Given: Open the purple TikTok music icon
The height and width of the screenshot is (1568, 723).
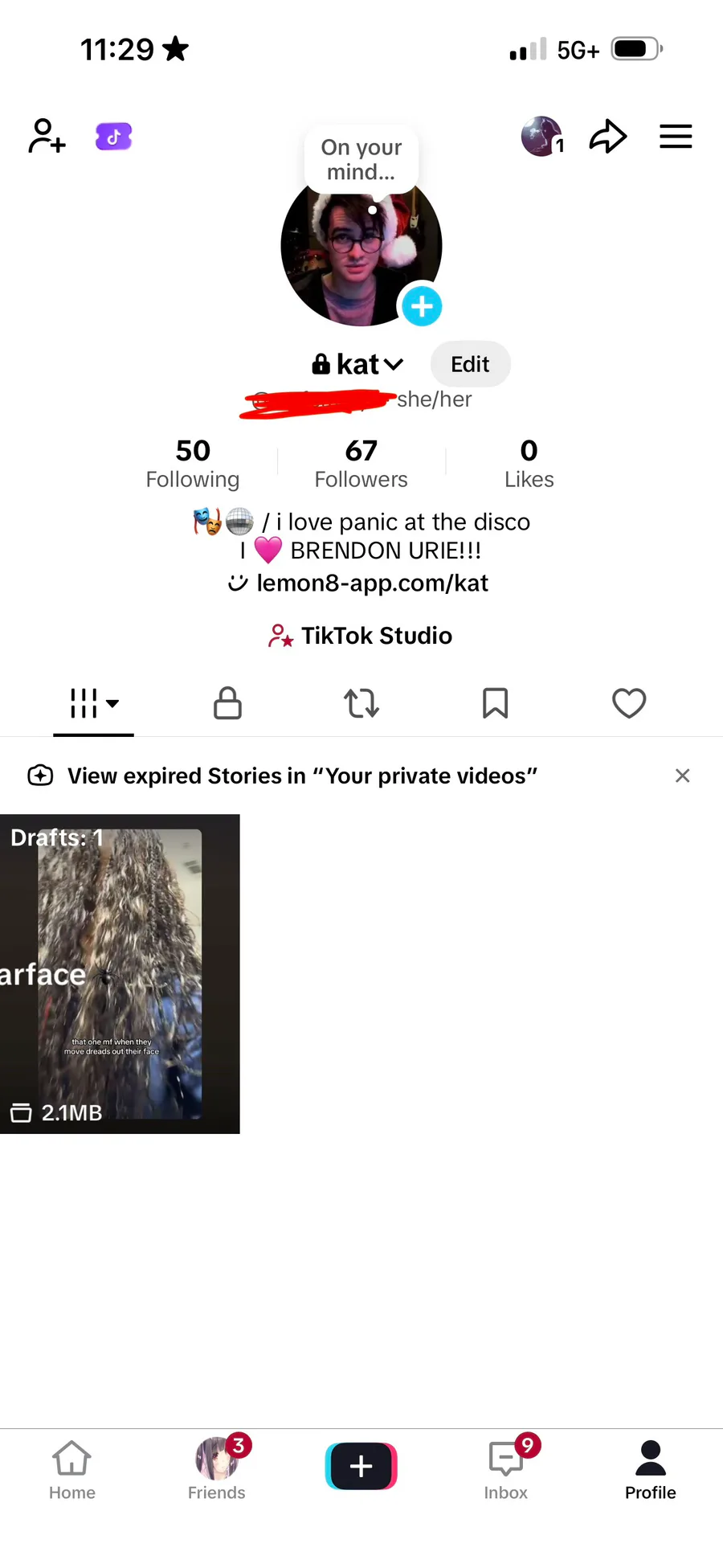Looking at the screenshot, I should 113,137.
